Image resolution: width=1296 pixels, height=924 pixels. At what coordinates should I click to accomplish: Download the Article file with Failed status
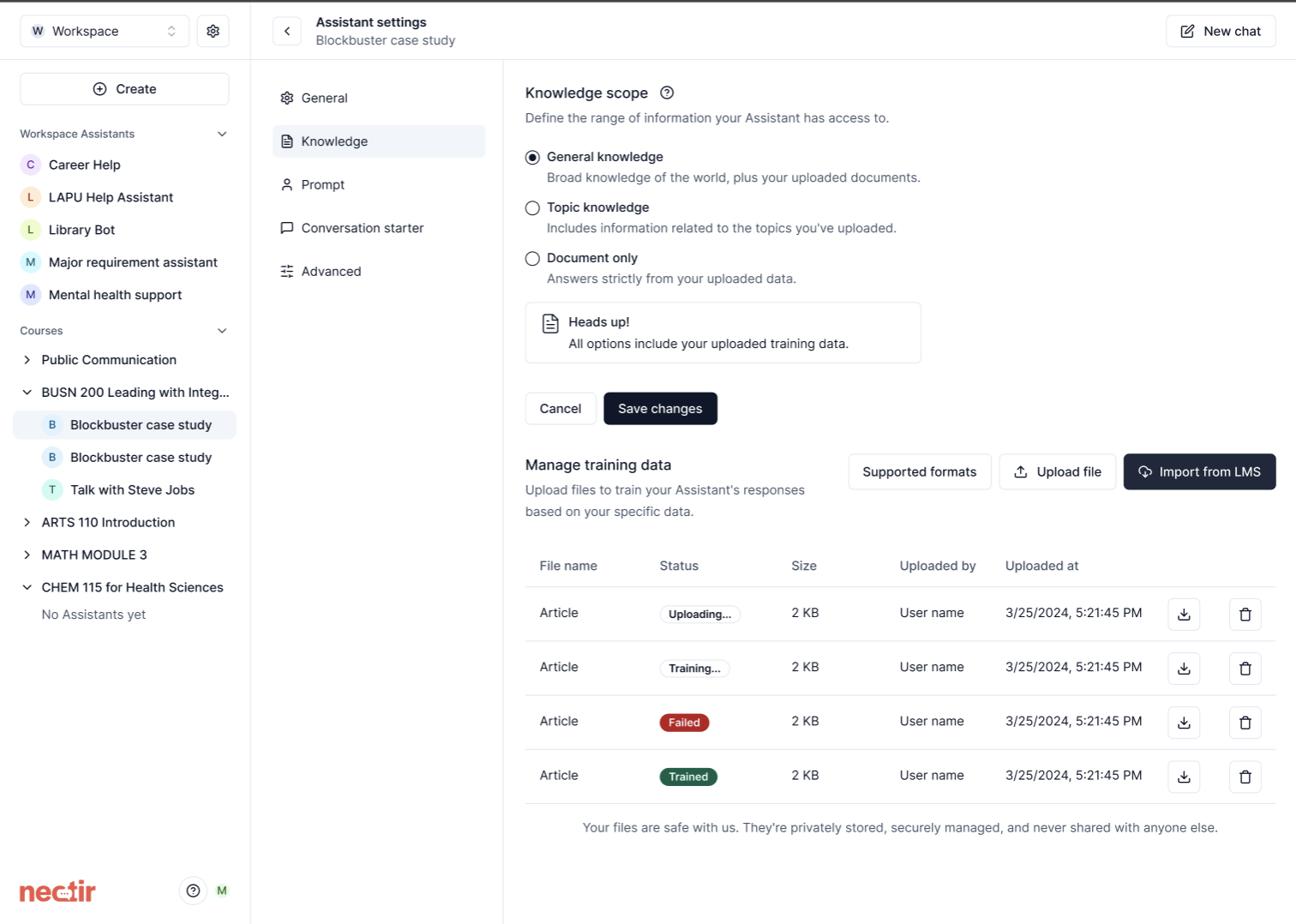(1184, 723)
